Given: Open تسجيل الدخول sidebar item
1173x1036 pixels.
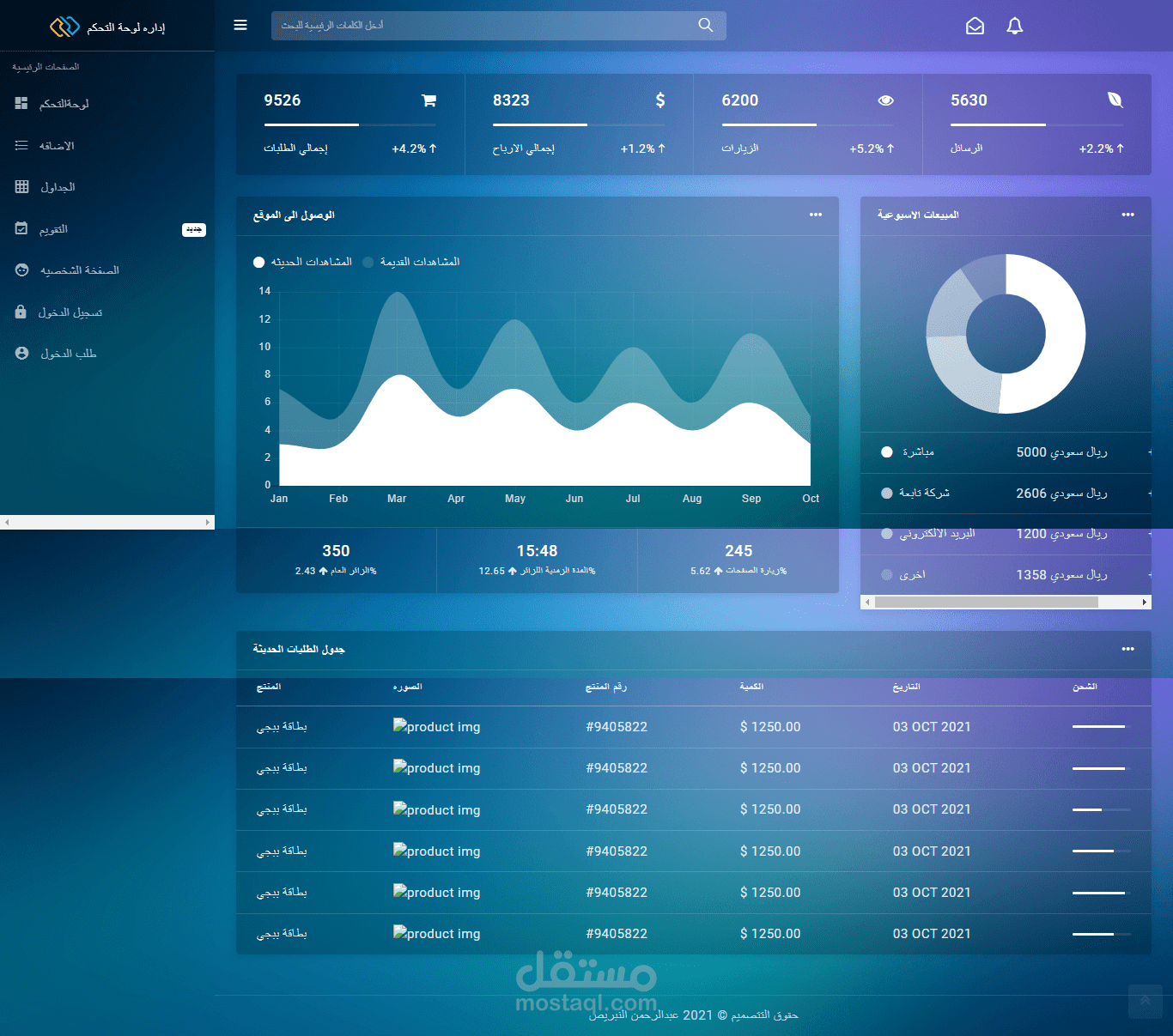Looking at the screenshot, I should [107, 312].
